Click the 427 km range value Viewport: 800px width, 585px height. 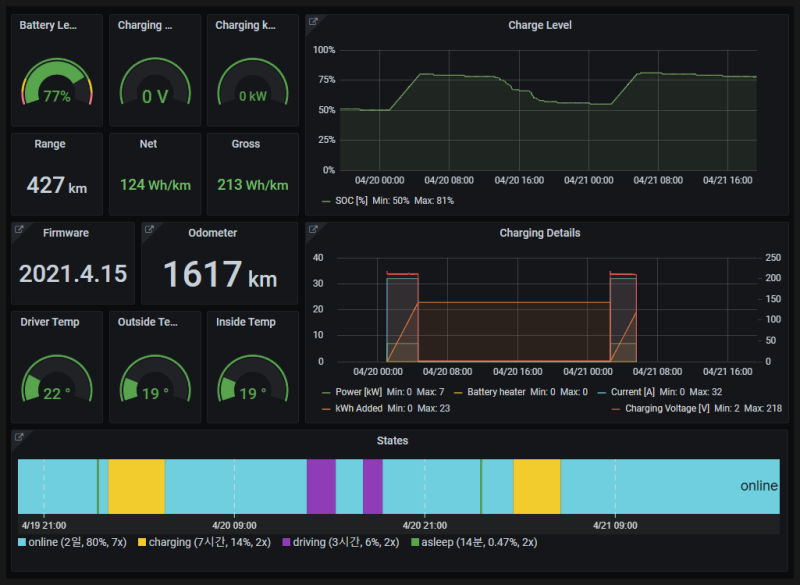pos(57,185)
